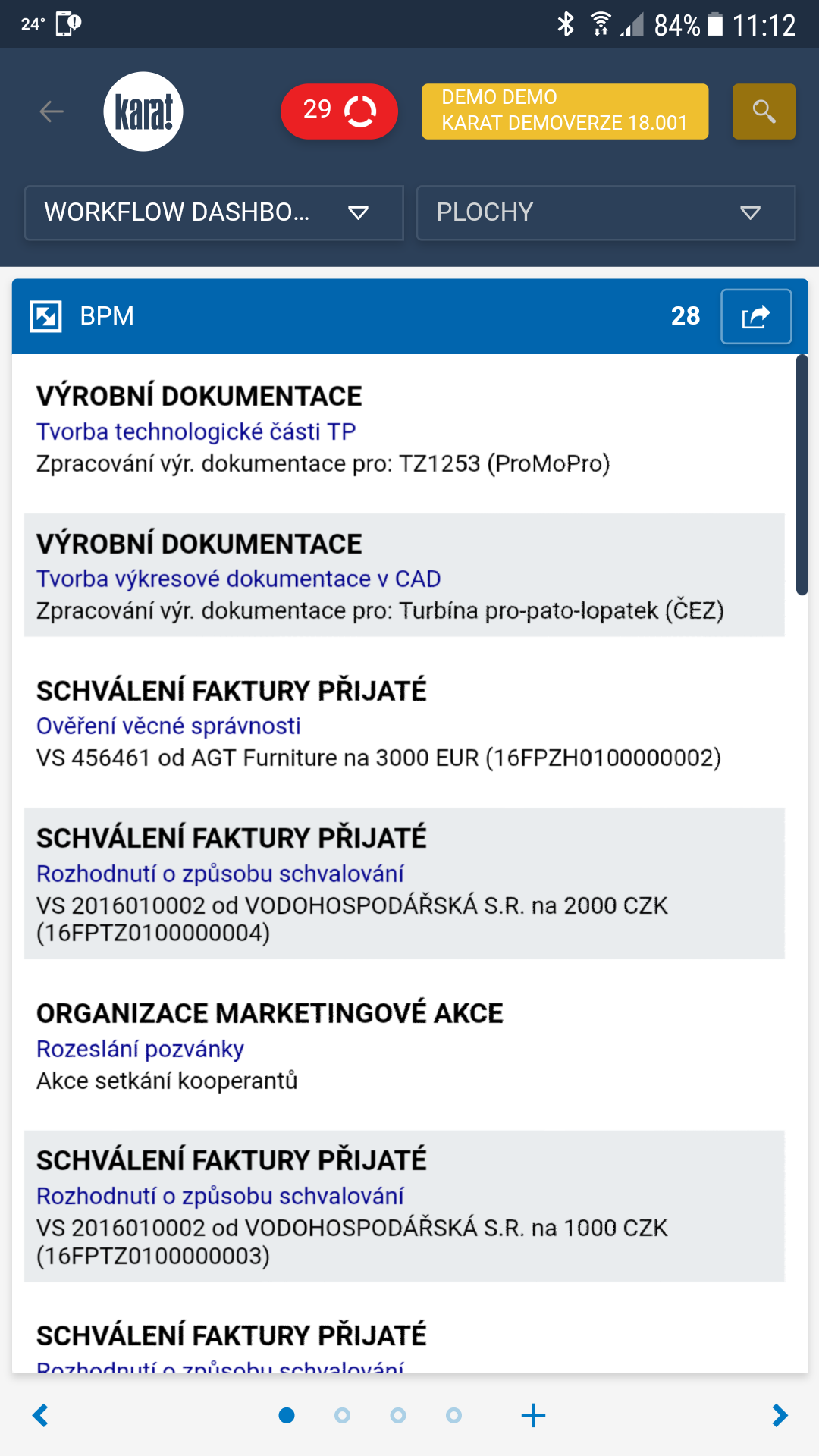
Task: Select the first page indicator dot
Action: click(287, 1415)
